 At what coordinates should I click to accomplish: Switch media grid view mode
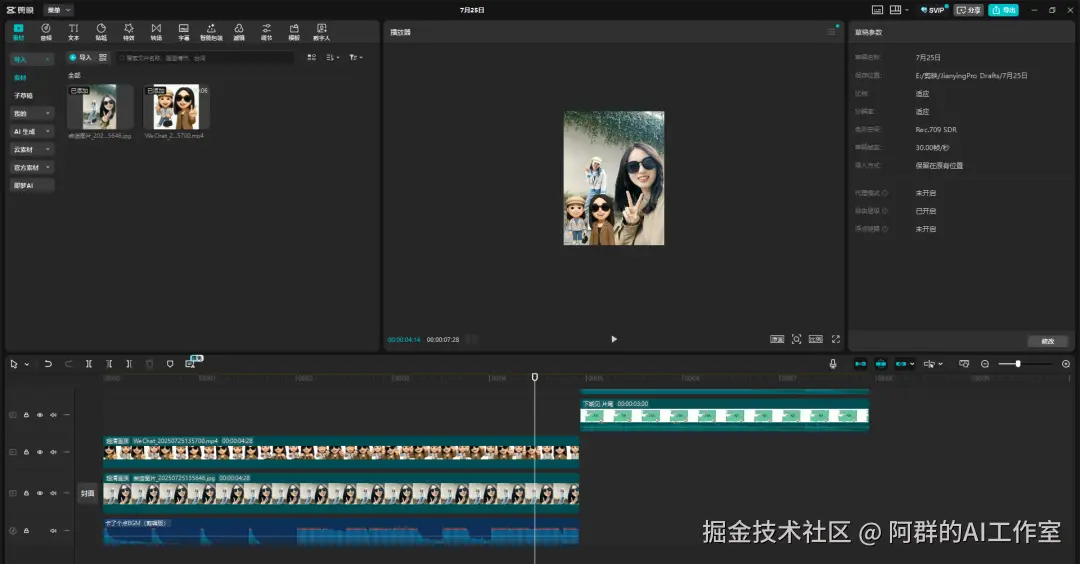coord(311,57)
